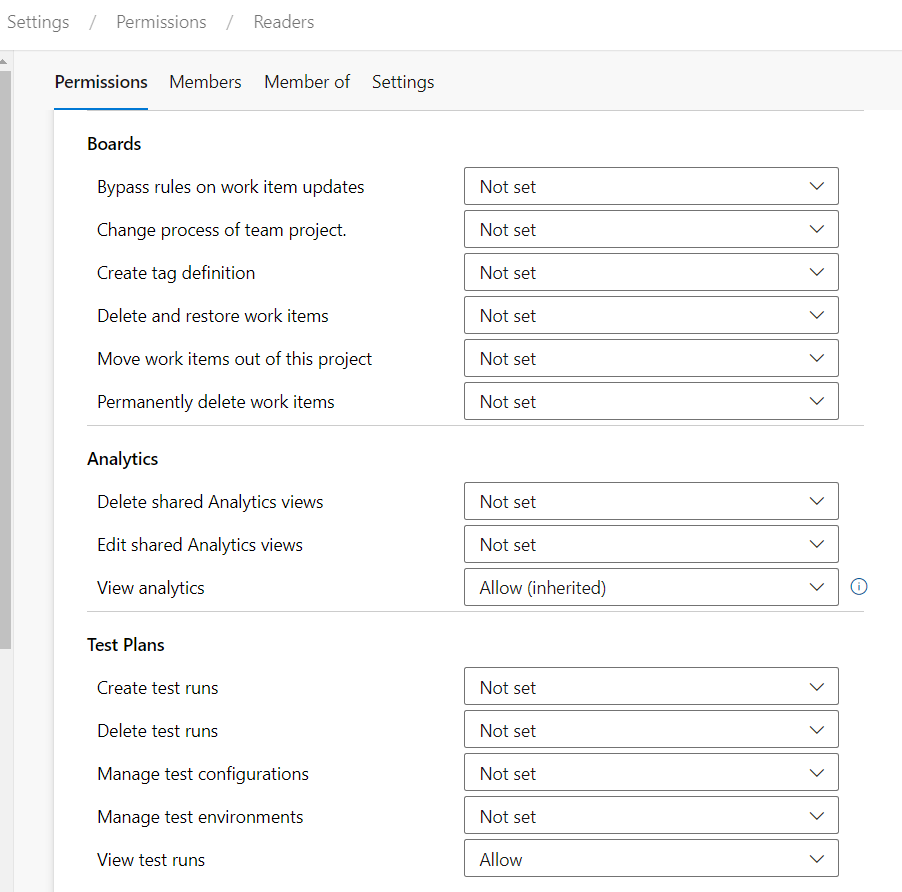This screenshot has height=892, width=902.
Task: Click the Readers breadcrumb item
Action: tap(284, 22)
